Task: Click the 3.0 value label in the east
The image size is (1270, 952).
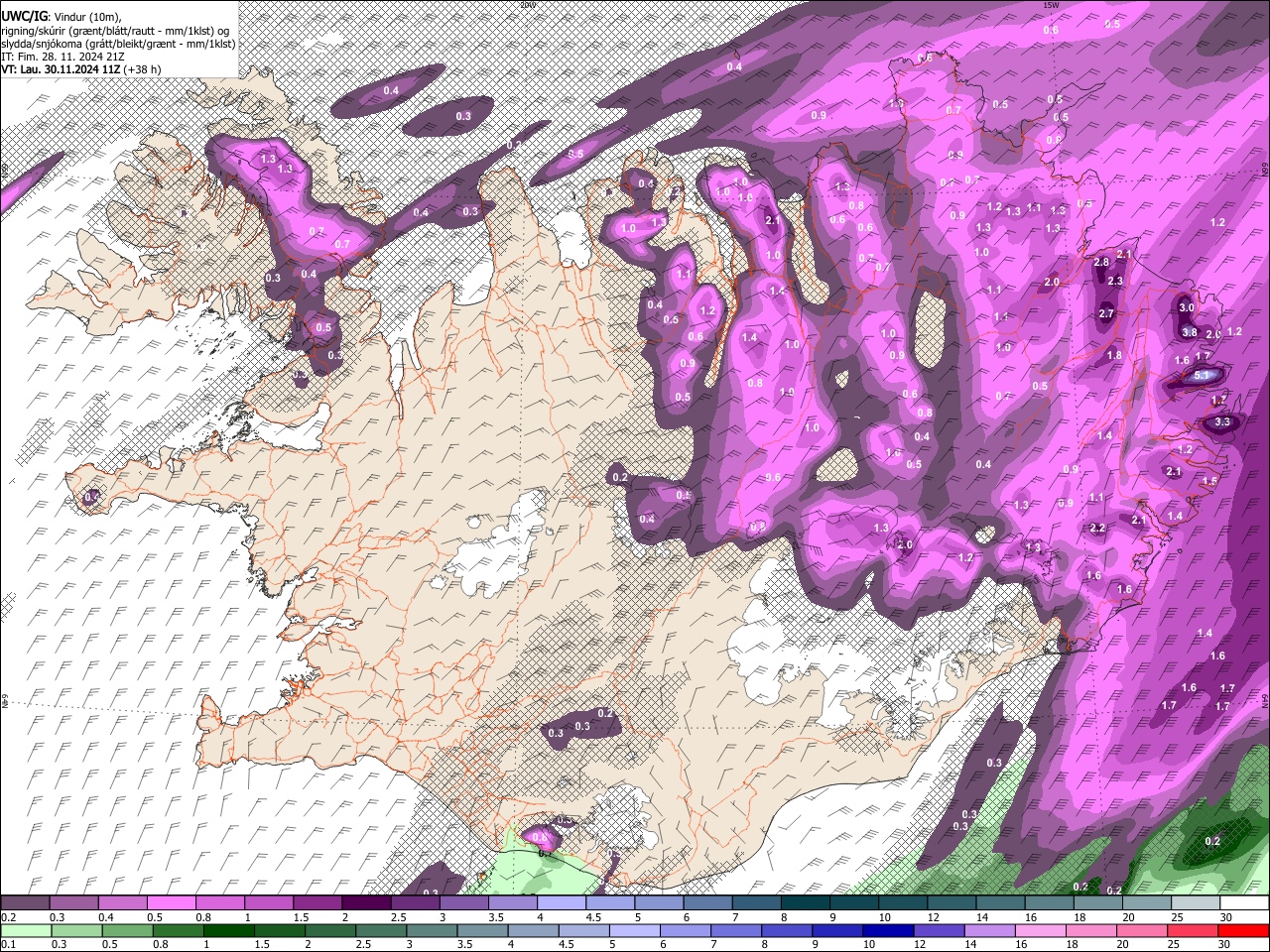Action: coord(1186,307)
